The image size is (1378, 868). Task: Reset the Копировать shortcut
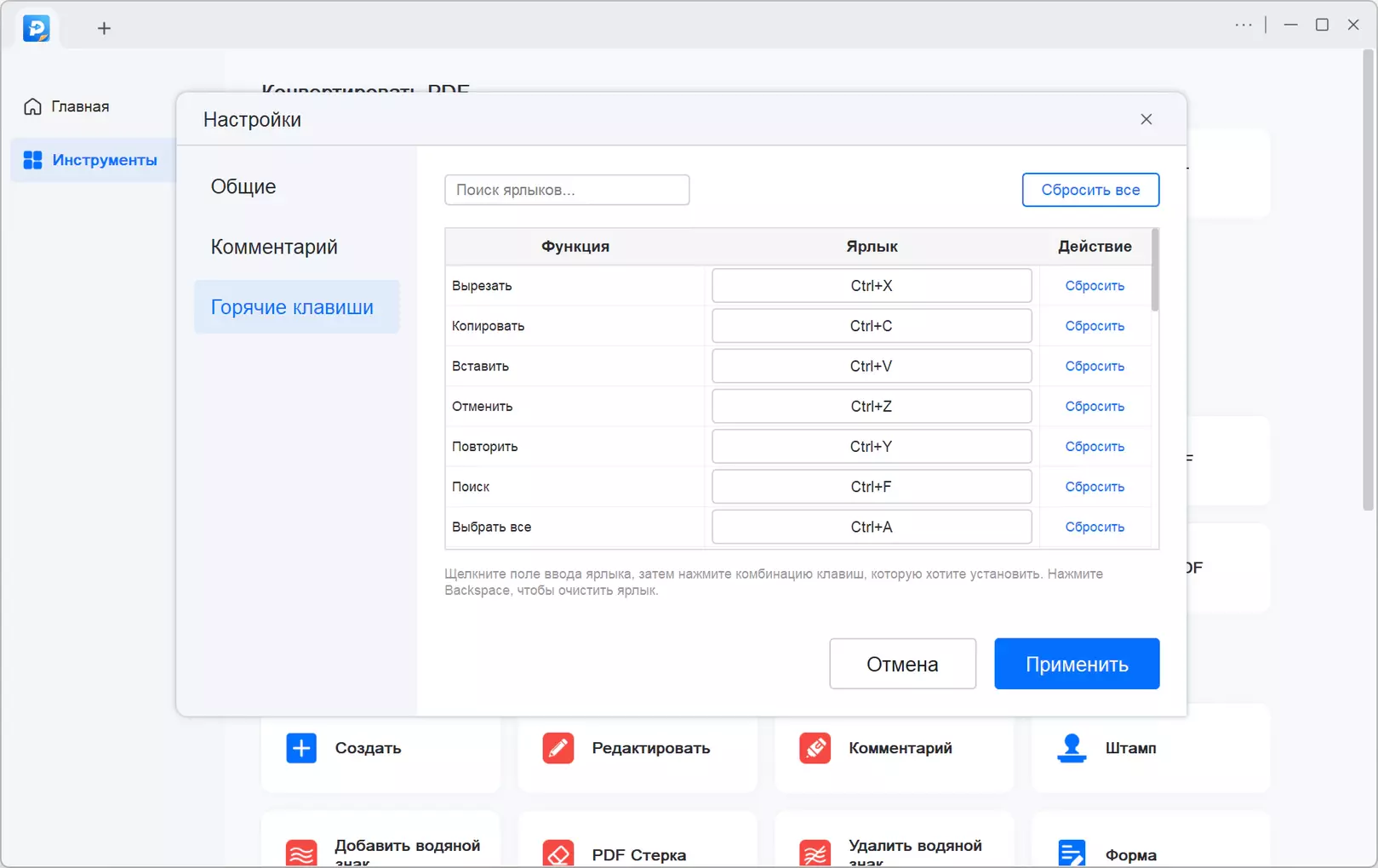tap(1095, 326)
